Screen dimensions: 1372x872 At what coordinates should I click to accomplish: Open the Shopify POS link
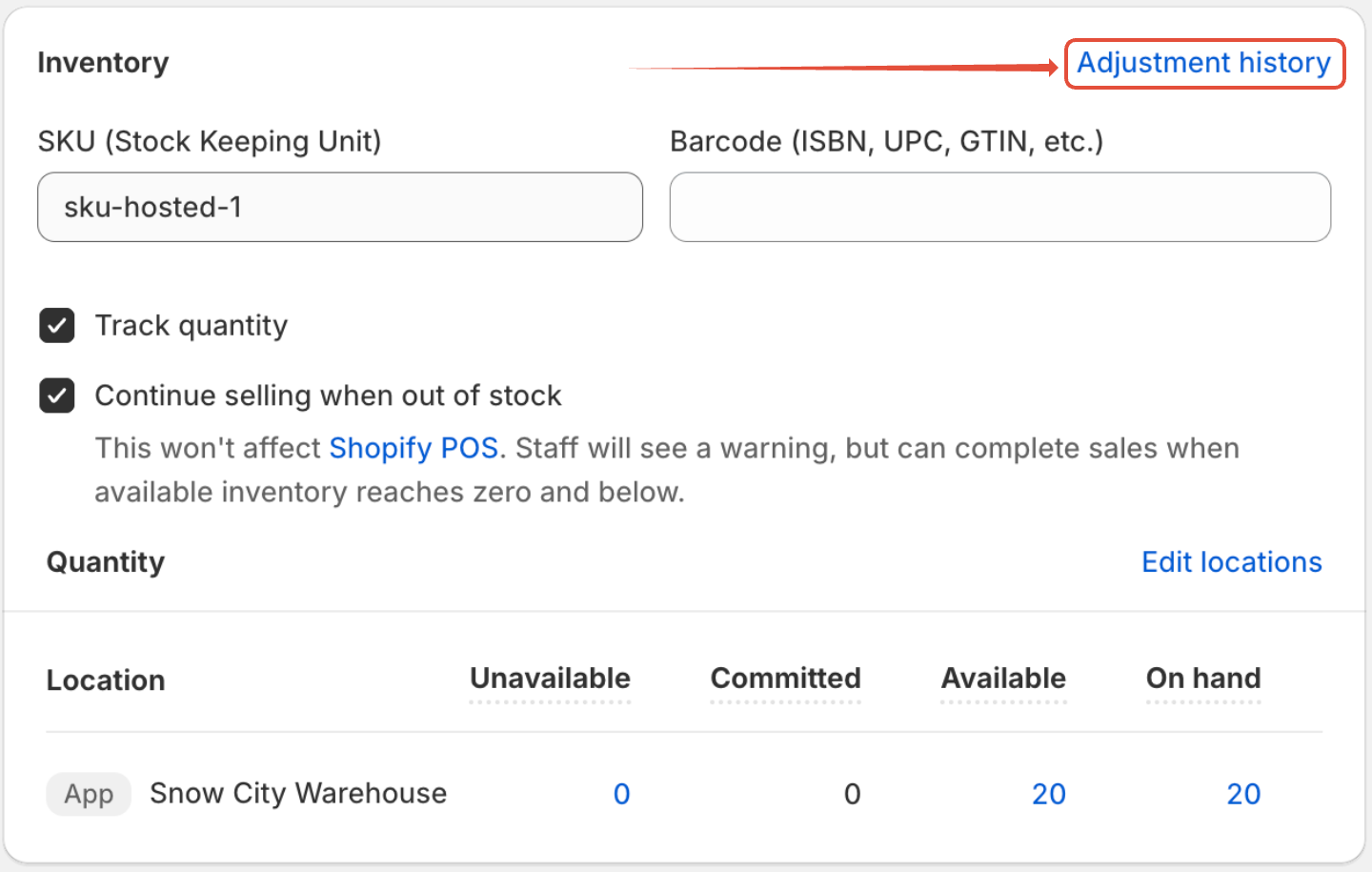(x=414, y=448)
